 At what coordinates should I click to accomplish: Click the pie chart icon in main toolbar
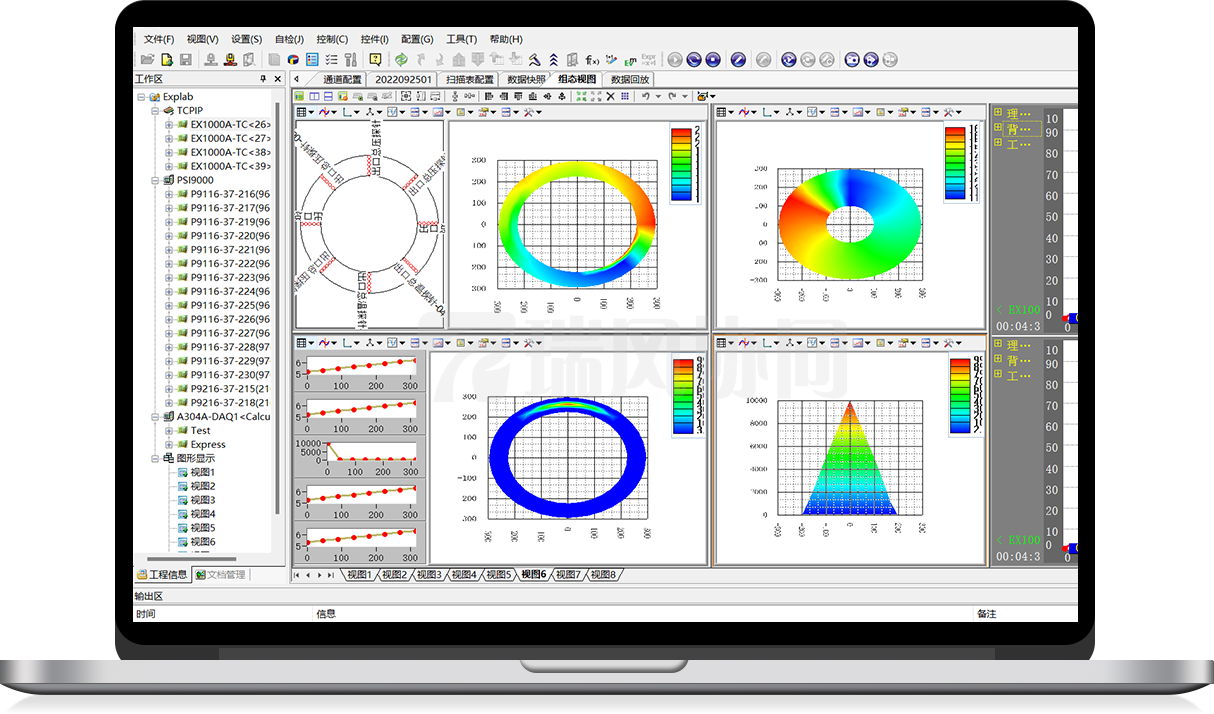coord(293,60)
